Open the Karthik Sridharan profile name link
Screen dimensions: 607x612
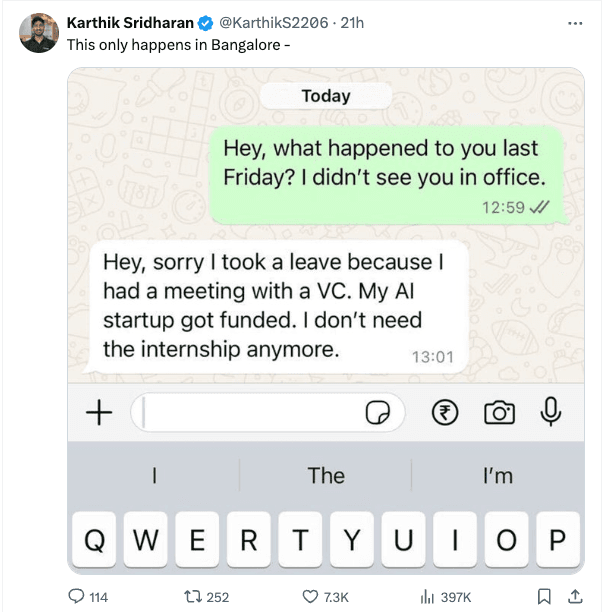pos(129,22)
